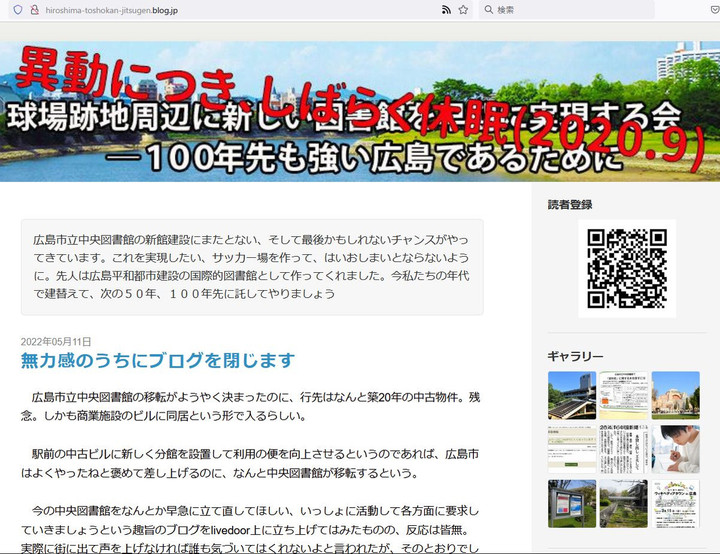Click the URL in the address bar
This screenshot has height=554, width=720.
(x=112, y=9)
